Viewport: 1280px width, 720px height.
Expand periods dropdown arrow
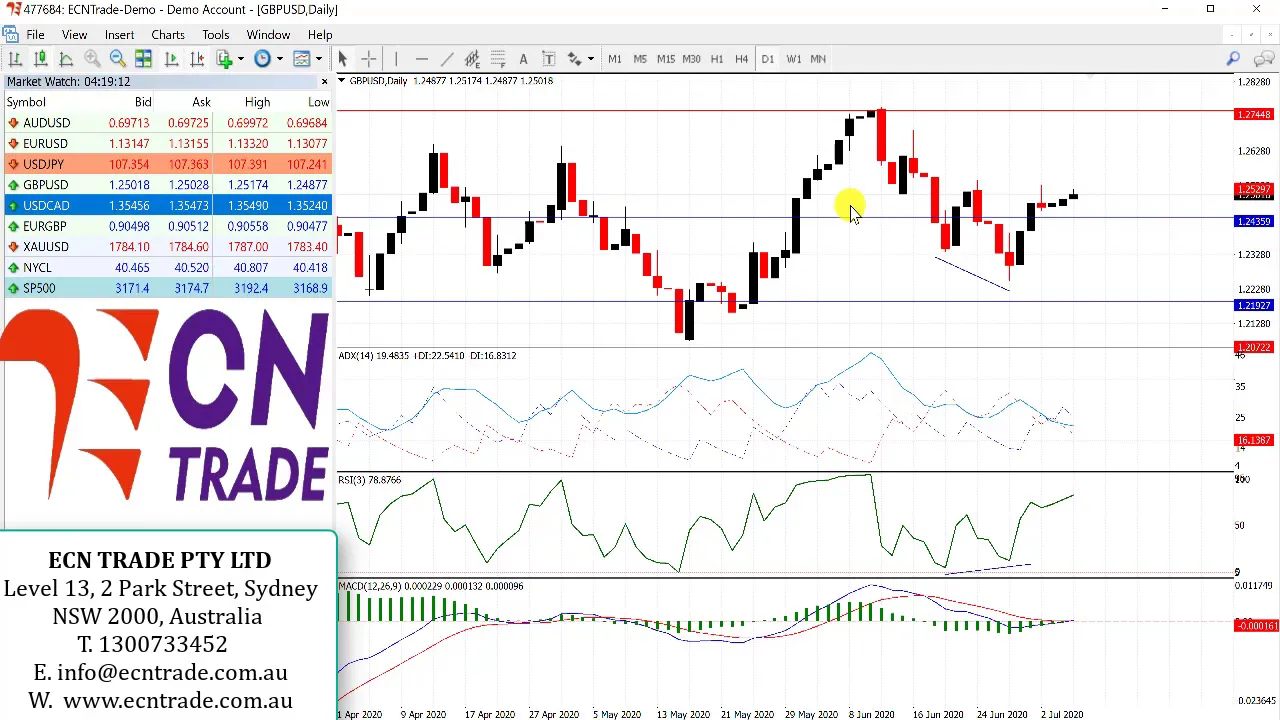pyautogui.click(x=279, y=59)
